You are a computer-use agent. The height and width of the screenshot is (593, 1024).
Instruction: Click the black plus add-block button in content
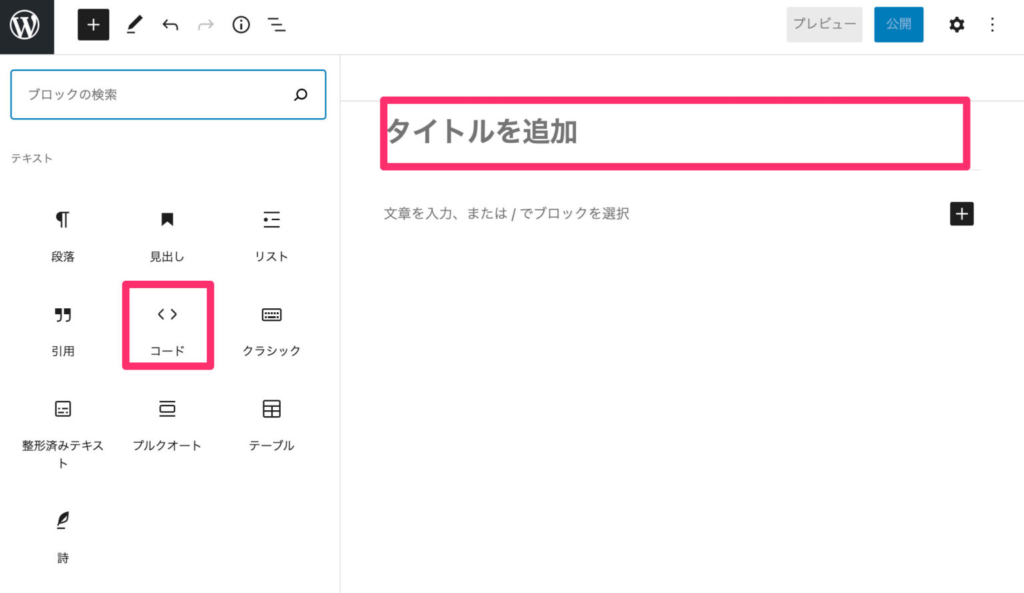pyautogui.click(x=961, y=214)
